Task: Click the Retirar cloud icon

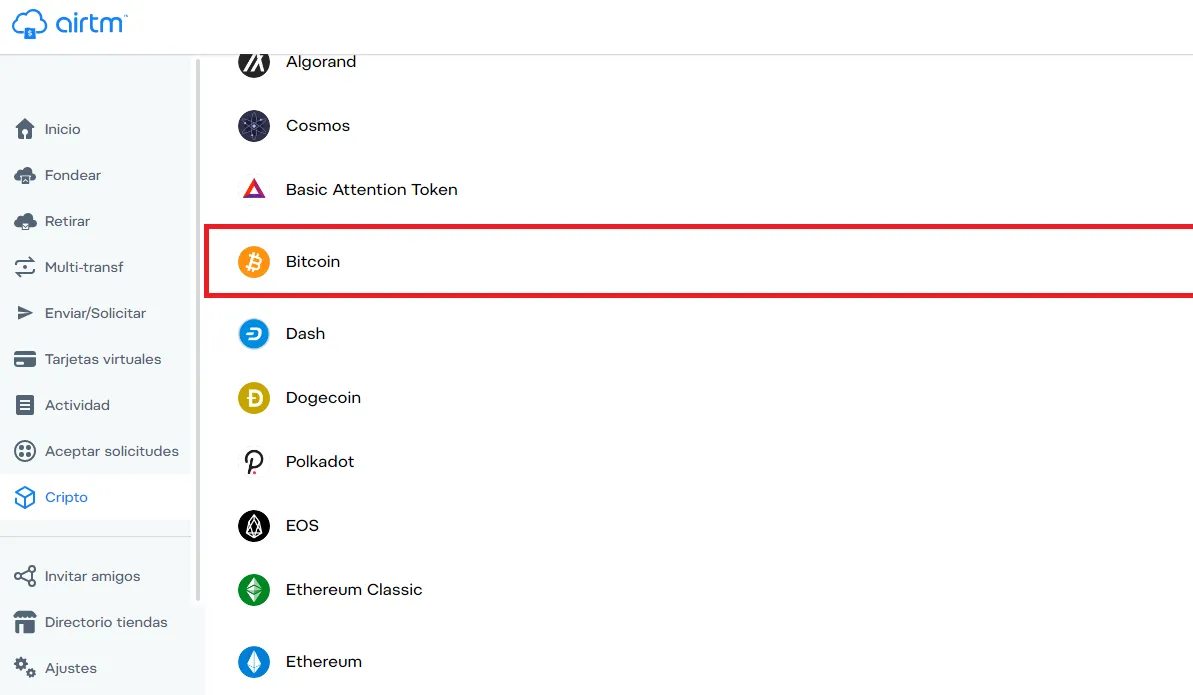Action: click(x=24, y=221)
